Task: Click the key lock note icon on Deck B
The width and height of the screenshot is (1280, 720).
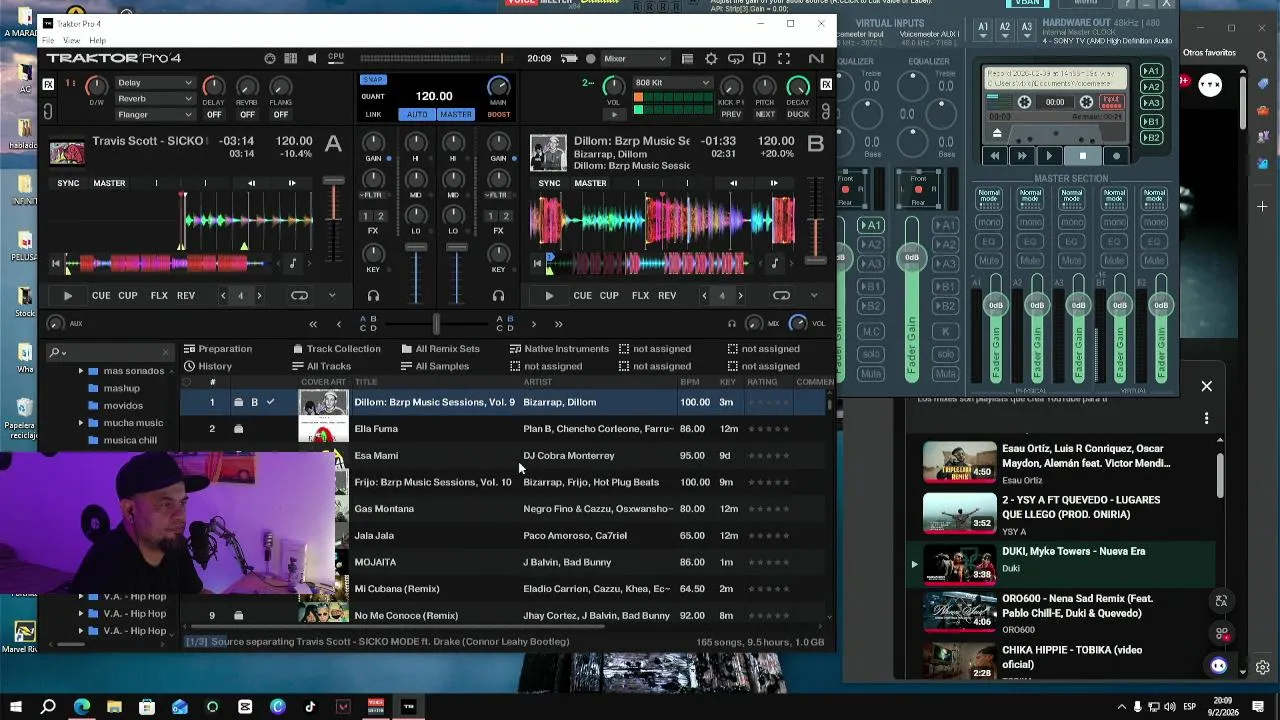Action: click(774, 264)
